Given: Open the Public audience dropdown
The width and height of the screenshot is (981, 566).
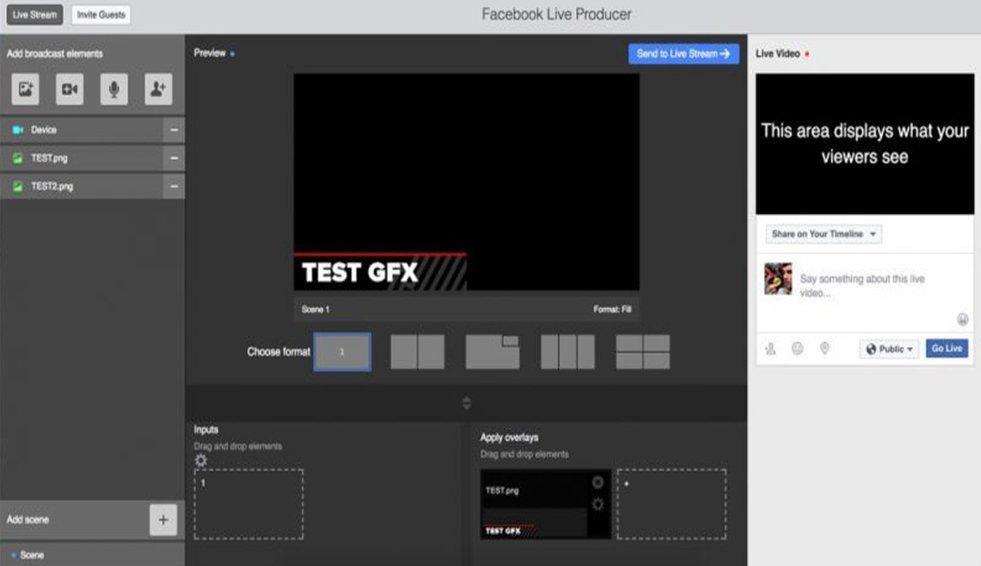Looking at the screenshot, I should 889,349.
